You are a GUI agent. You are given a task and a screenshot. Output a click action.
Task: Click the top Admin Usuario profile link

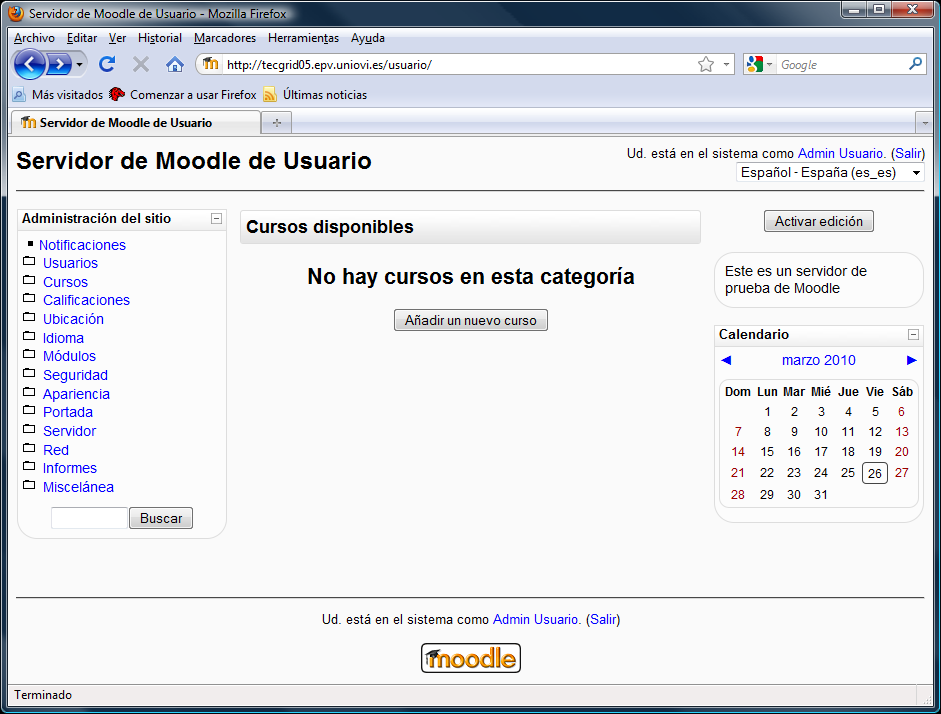[841, 154]
